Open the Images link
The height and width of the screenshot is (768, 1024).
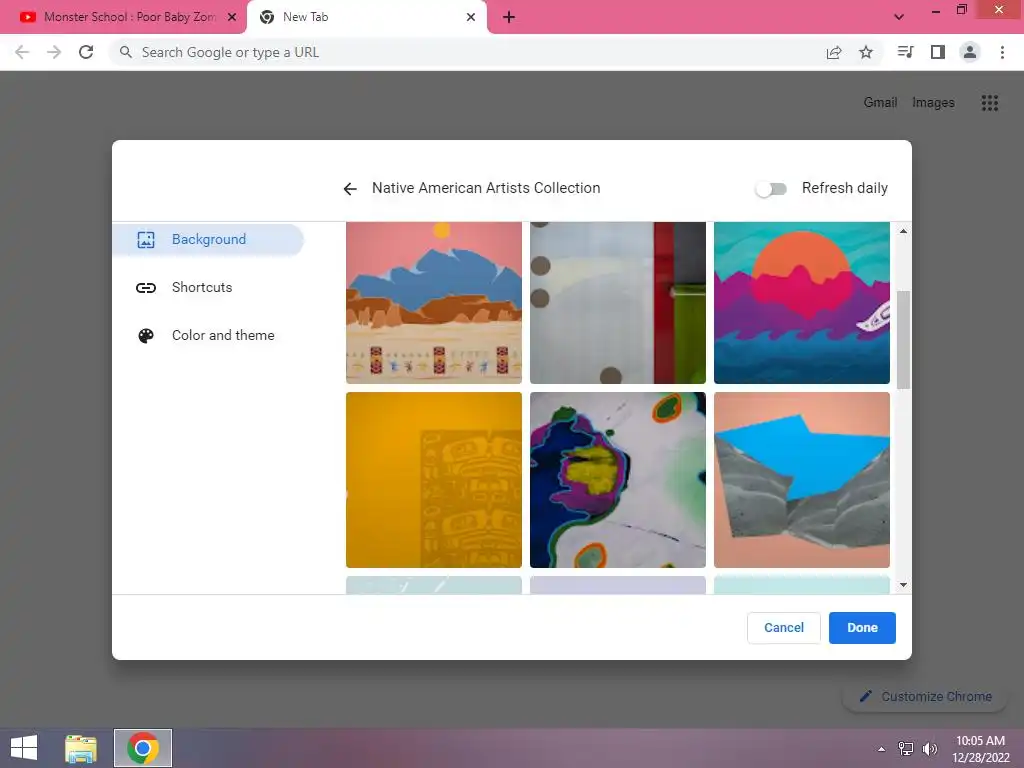coord(933,103)
